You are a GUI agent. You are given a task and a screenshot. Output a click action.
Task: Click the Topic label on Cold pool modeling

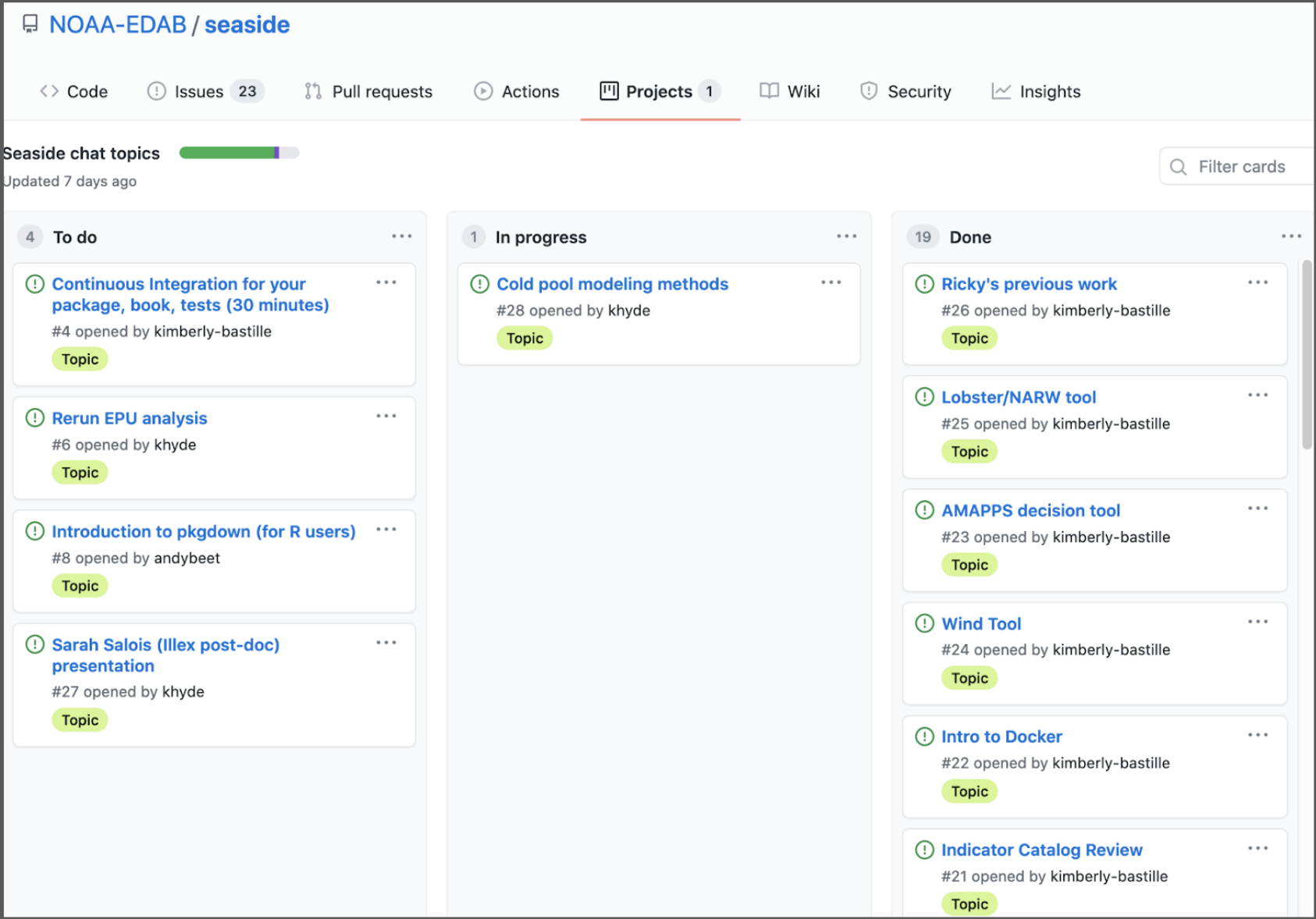click(525, 339)
